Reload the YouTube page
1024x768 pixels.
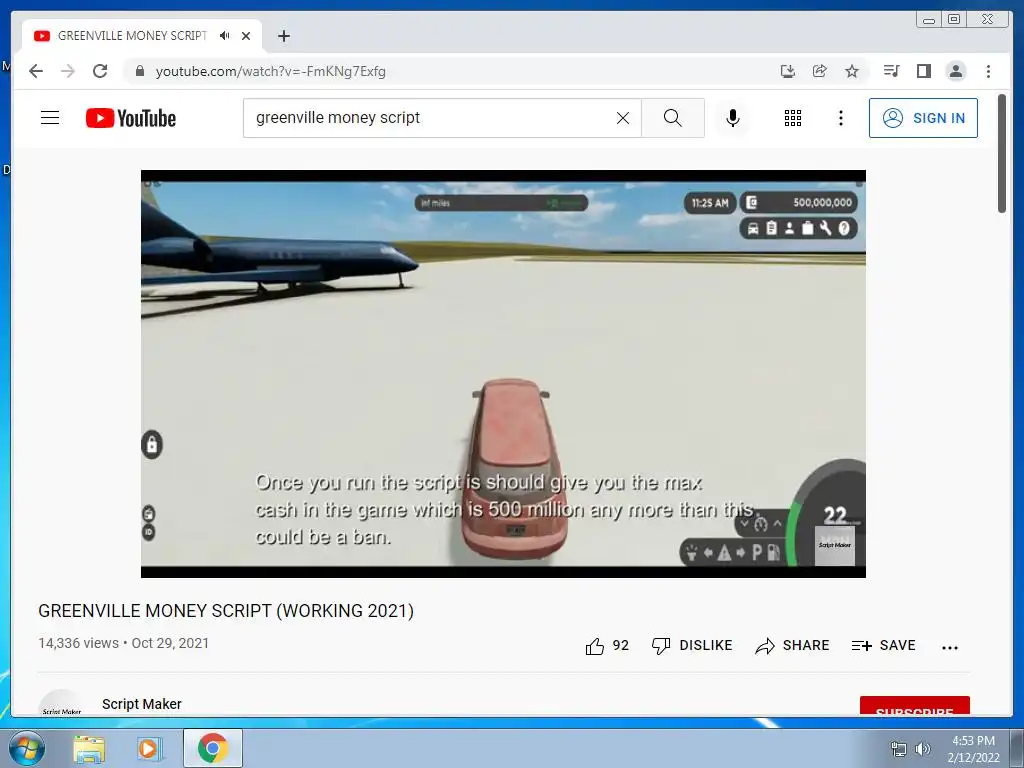(100, 71)
